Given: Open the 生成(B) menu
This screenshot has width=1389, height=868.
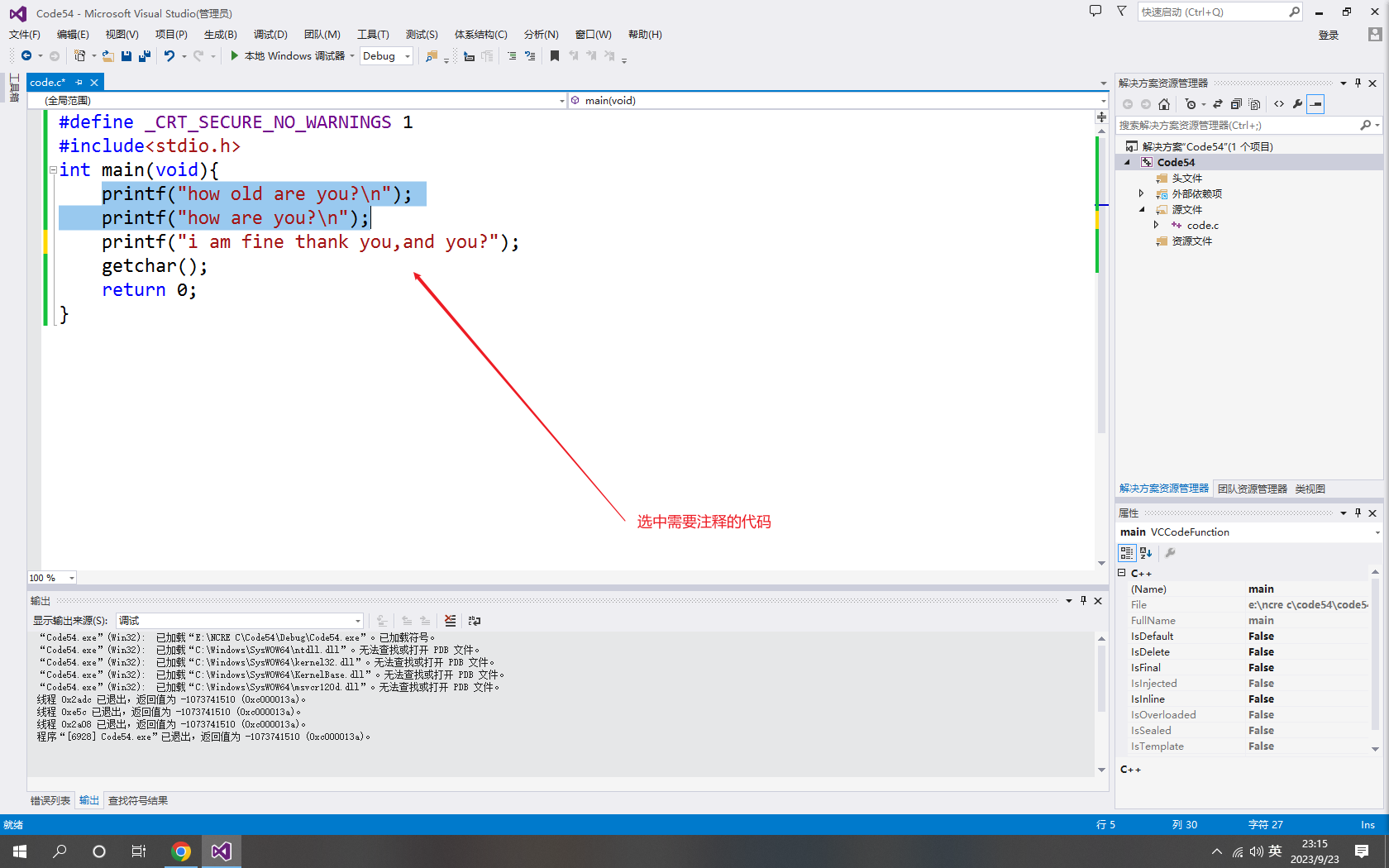Looking at the screenshot, I should [x=221, y=34].
